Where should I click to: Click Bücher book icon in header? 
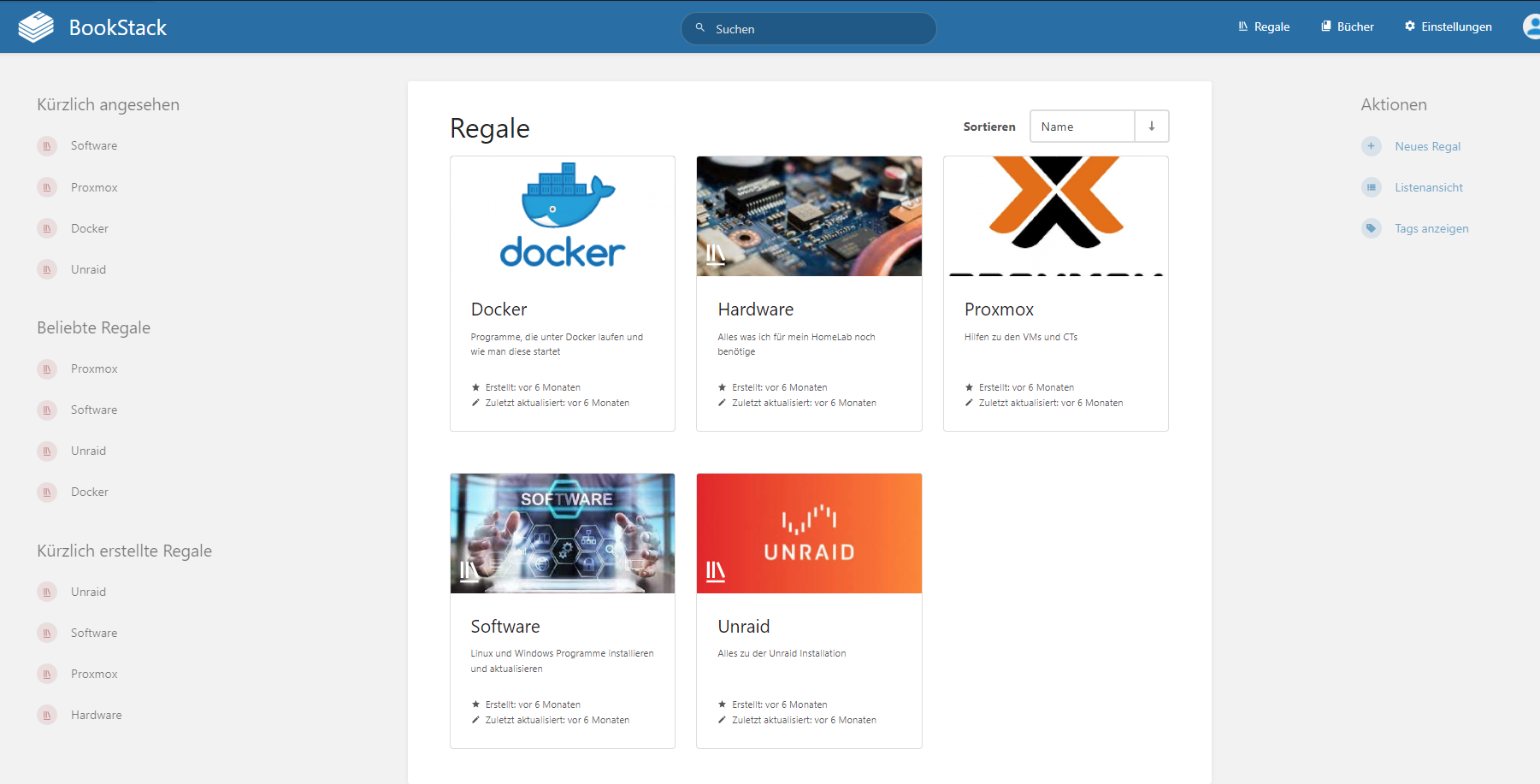(1326, 27)
